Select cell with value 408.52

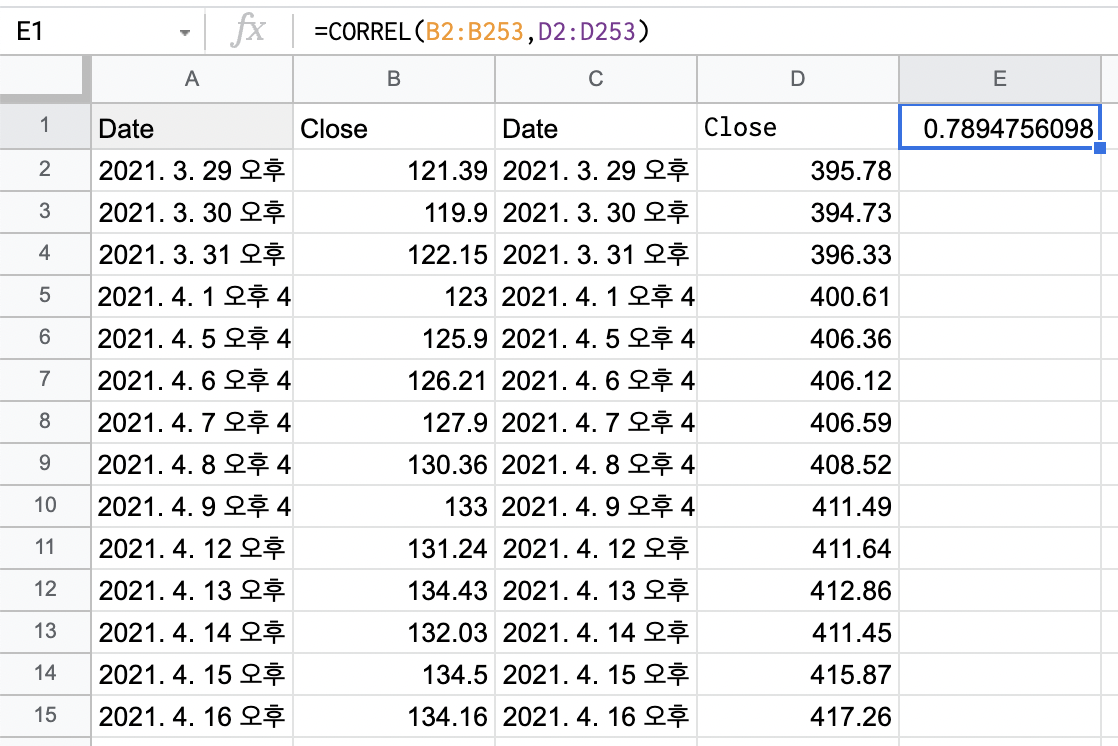[797, 465]
